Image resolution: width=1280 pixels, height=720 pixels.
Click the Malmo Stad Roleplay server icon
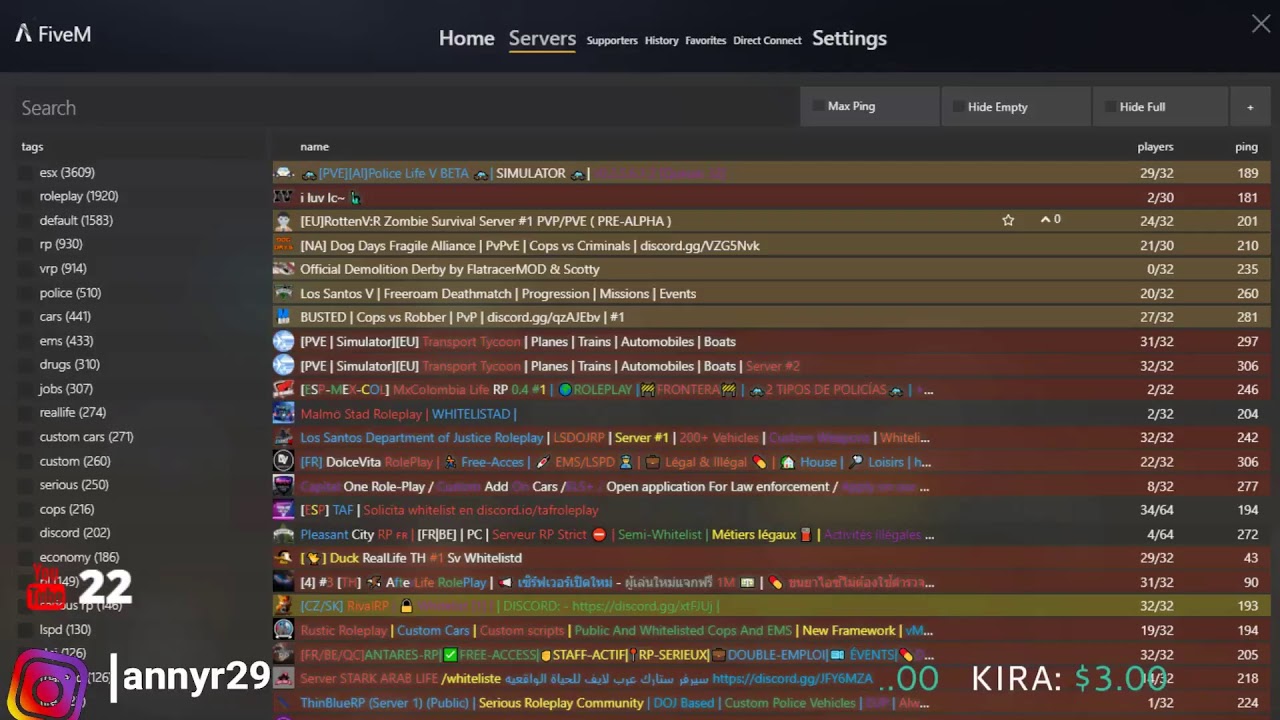point(284,413)
